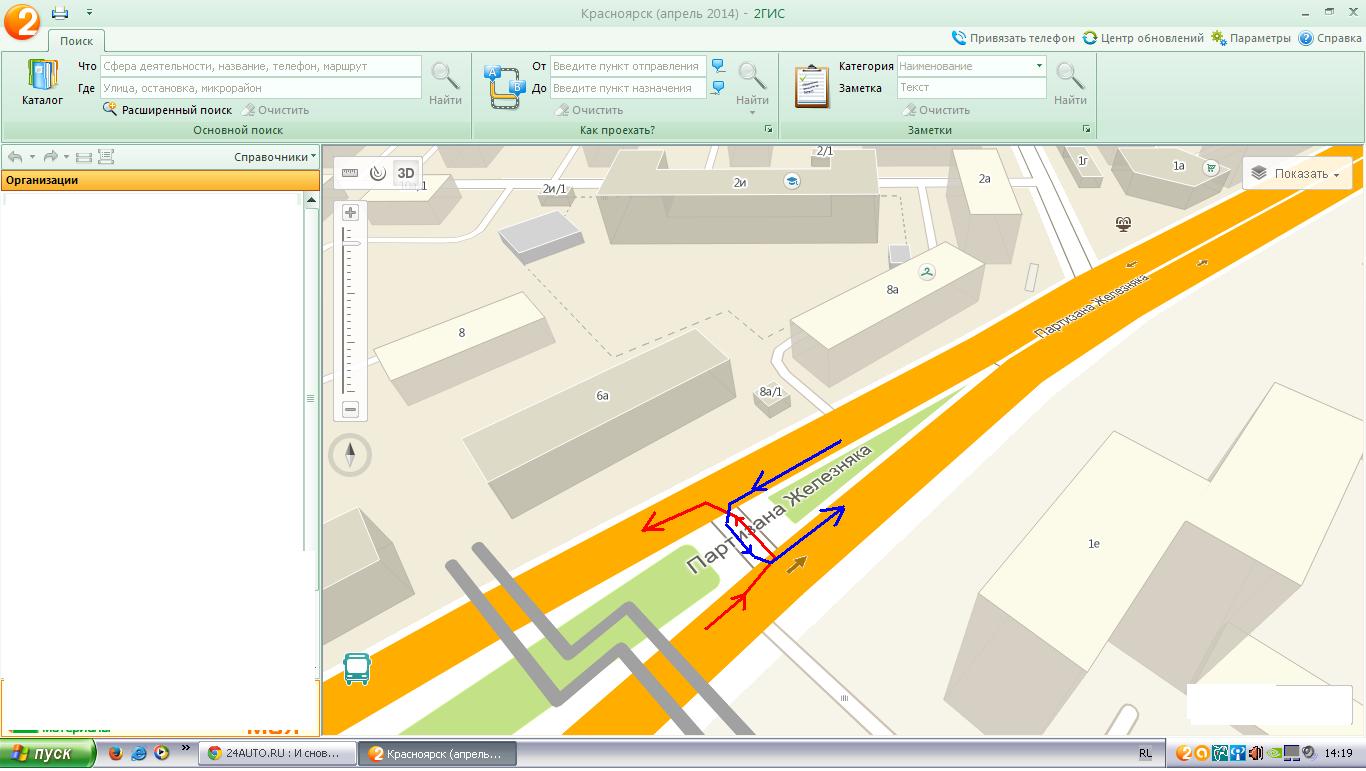Screen dimensions: 1366x771
Task: Expand the route Найти options arrow
Action: tap(752, 112)
